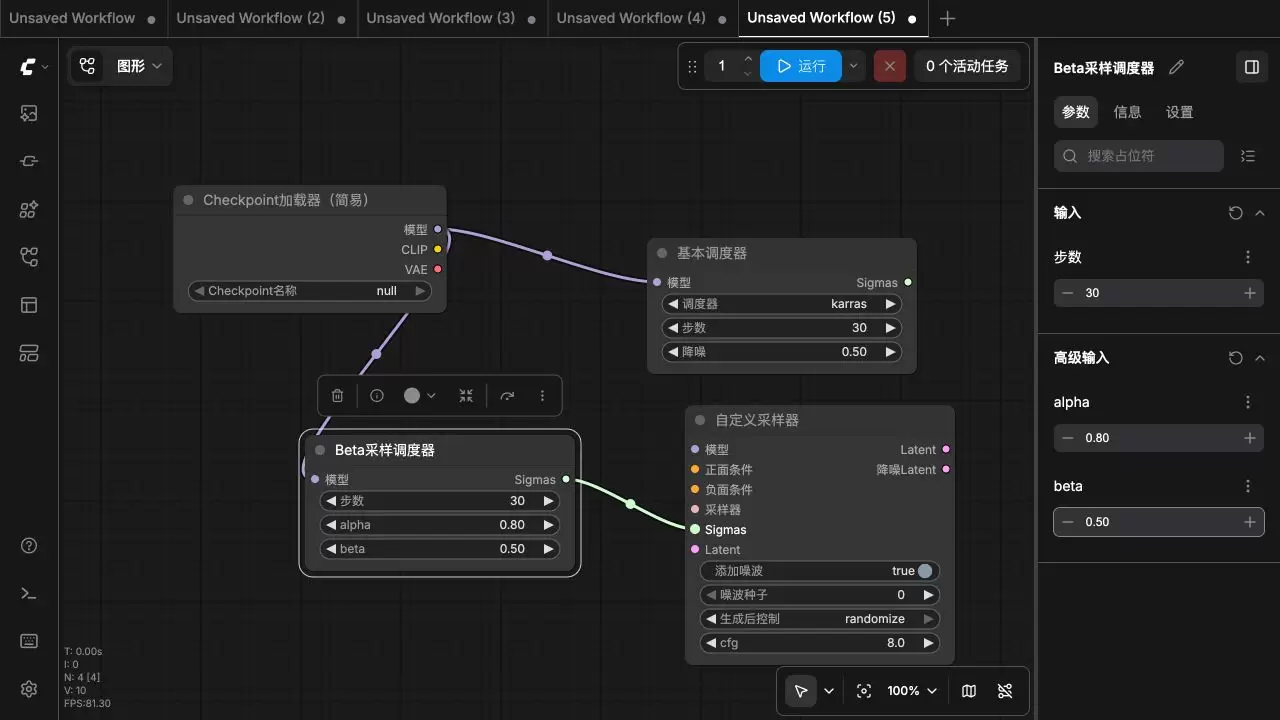Click the 搜索占位符 search field

(x=1139, y=156)
